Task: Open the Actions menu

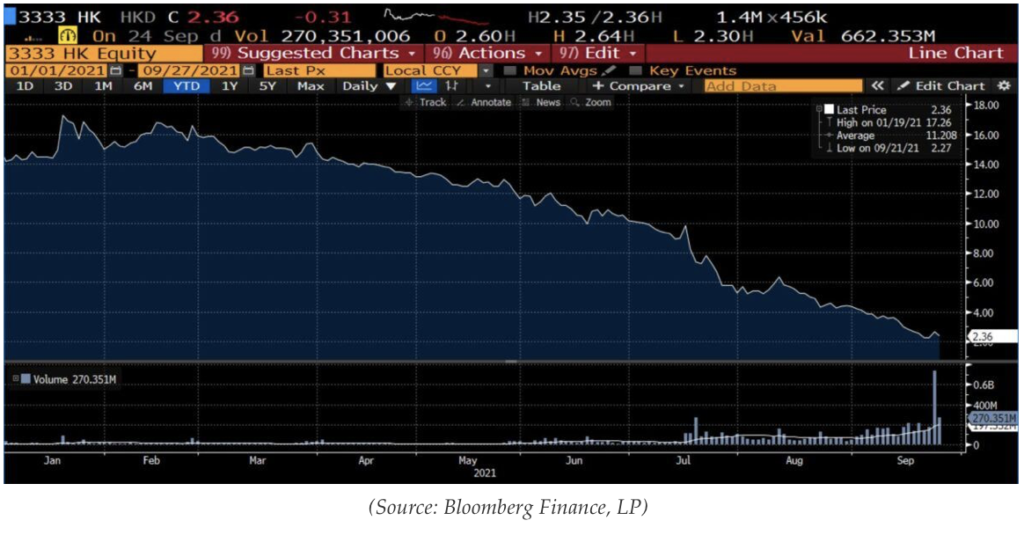Action: pyautogui.click(x=487, y=53)
